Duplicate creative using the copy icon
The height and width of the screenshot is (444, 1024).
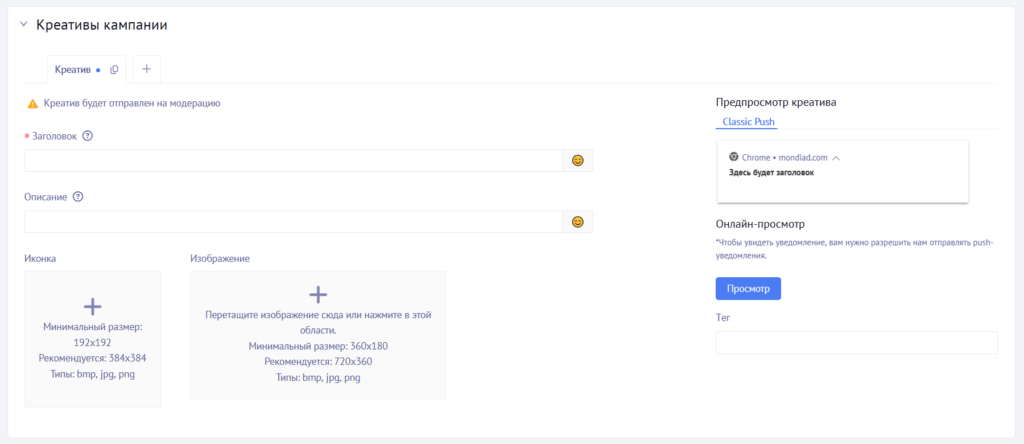[114, 69]
